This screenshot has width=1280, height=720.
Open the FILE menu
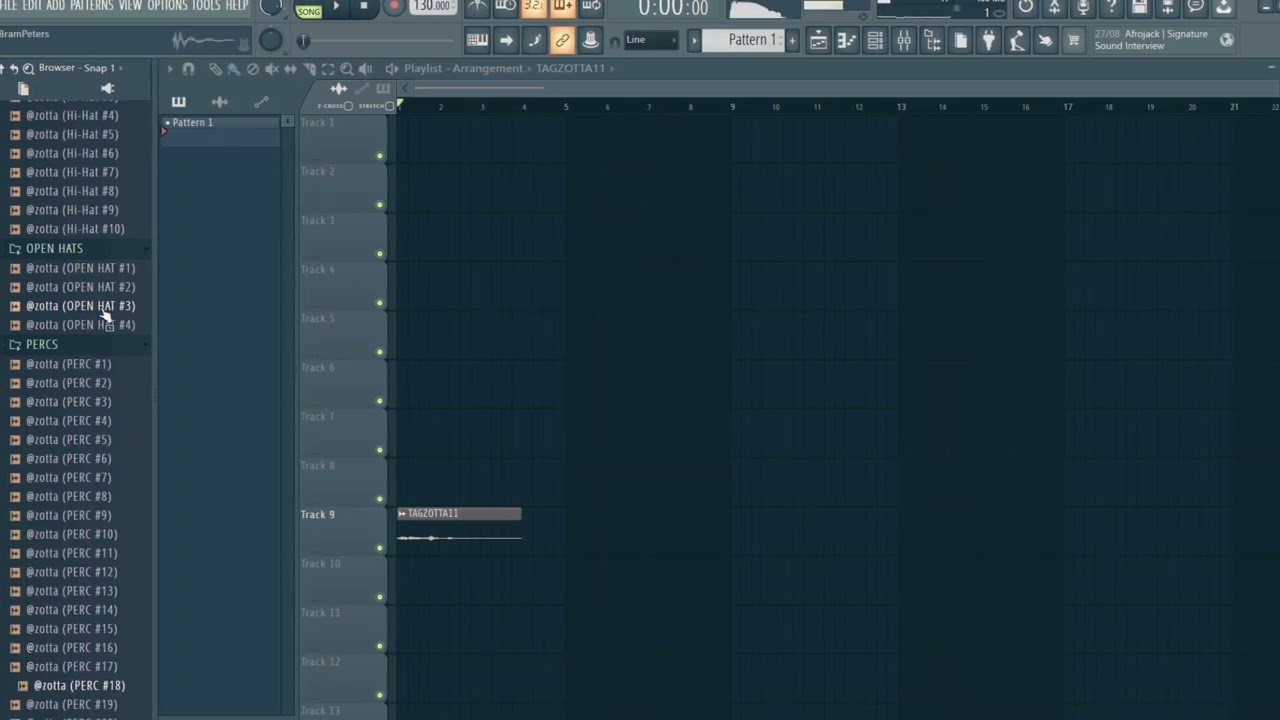[x=9, y=6]
